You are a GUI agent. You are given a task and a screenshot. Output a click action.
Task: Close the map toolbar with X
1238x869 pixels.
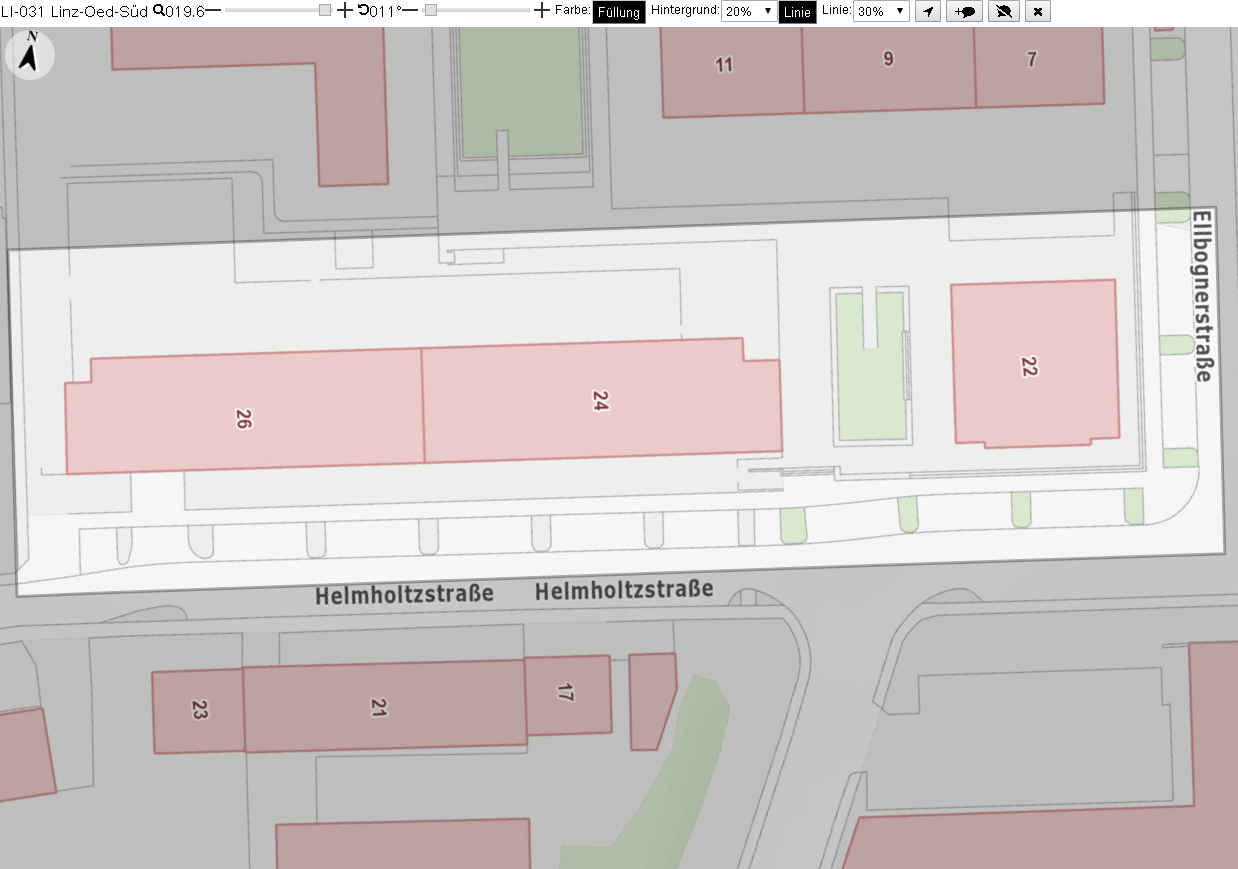[1037, 11]
